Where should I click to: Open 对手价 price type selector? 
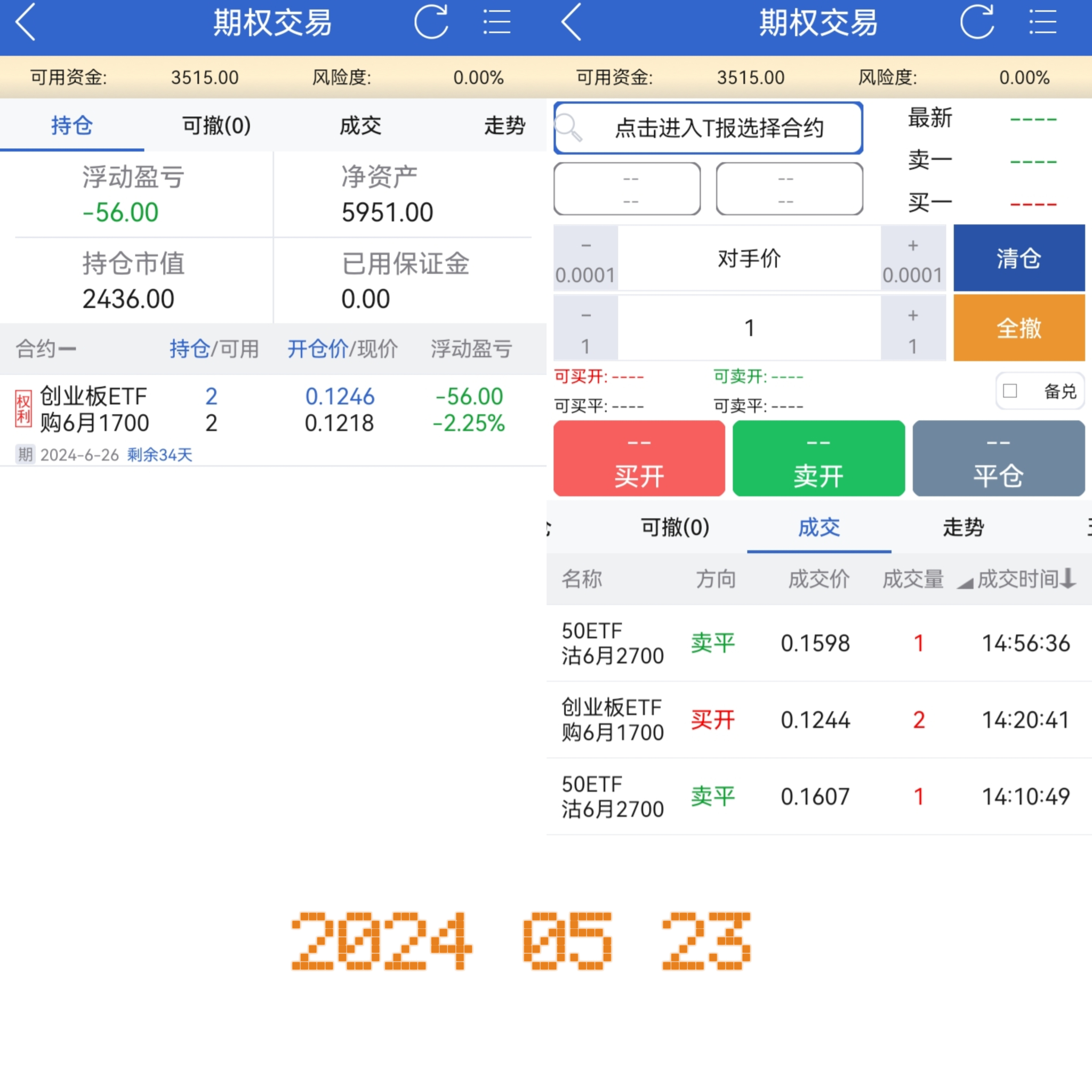pos(749,259)
